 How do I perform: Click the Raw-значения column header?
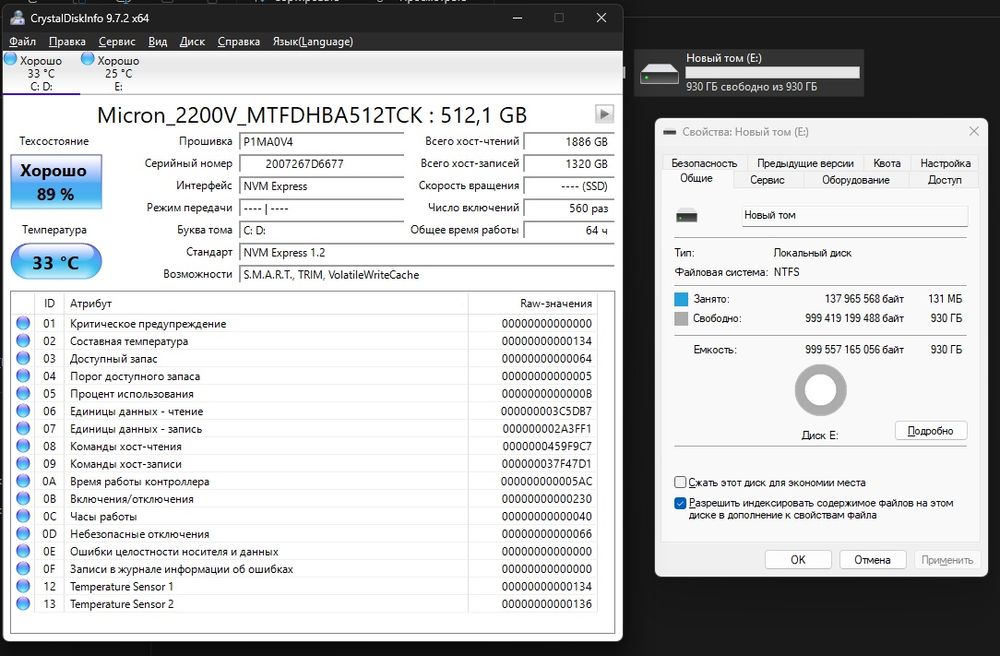(x=533, y=303)
